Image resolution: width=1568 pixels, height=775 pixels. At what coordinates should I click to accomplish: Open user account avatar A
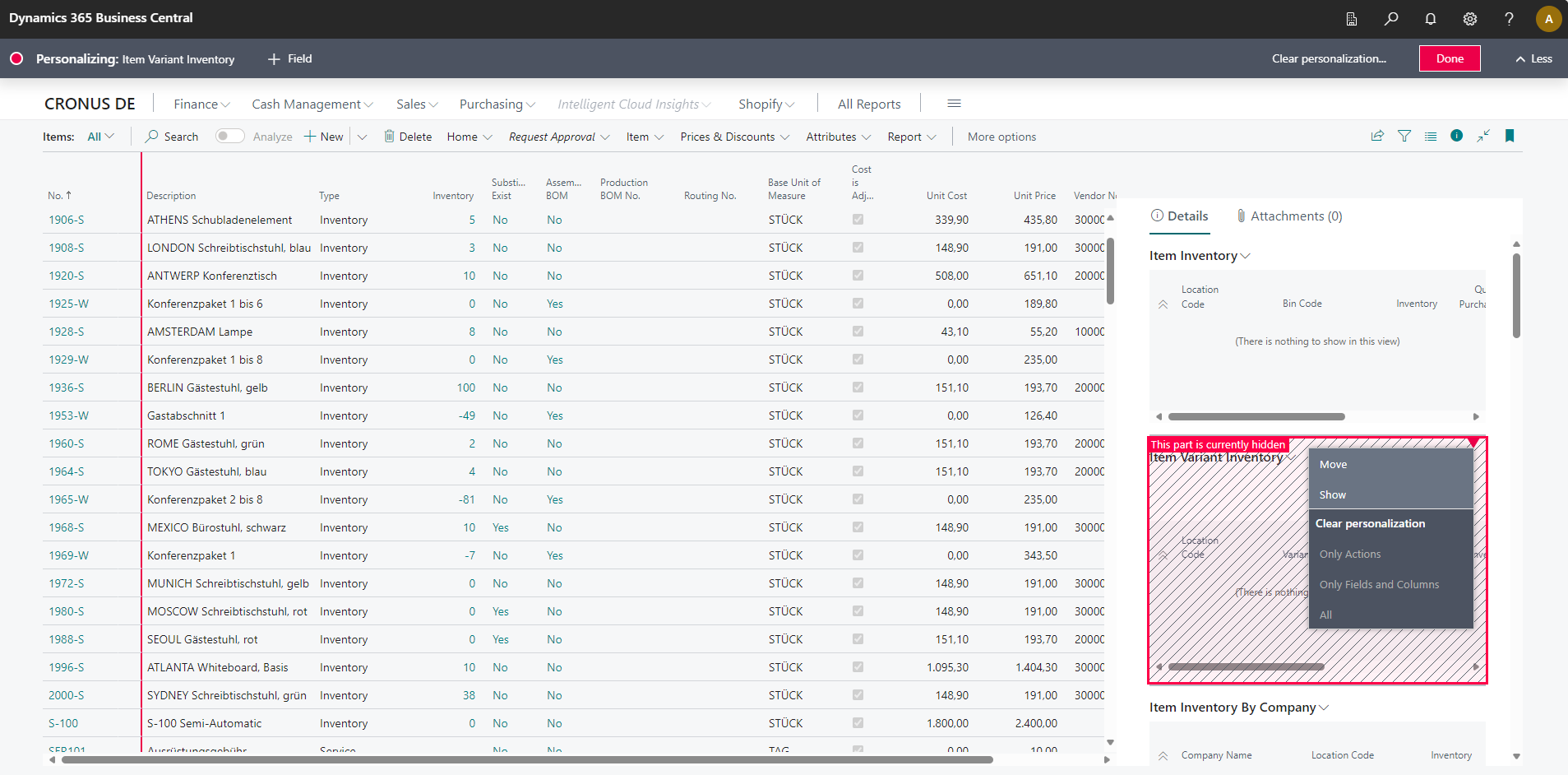pos(1548,19)
